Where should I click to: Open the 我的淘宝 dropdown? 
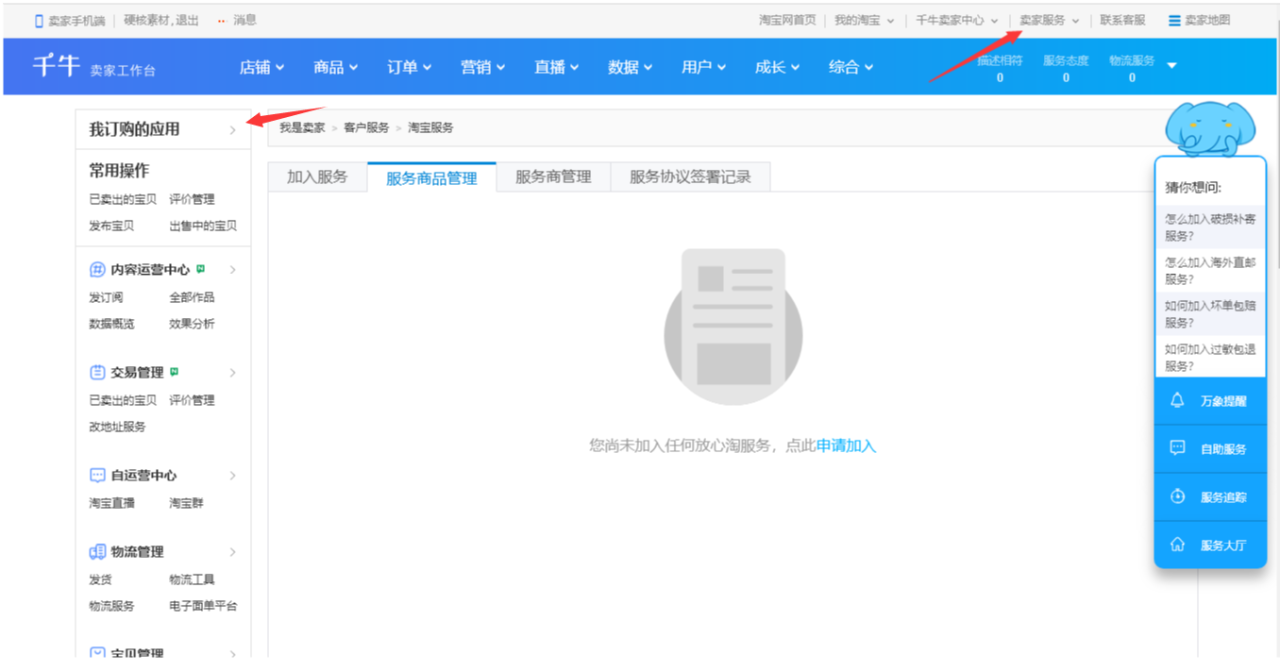coord(864,20)
